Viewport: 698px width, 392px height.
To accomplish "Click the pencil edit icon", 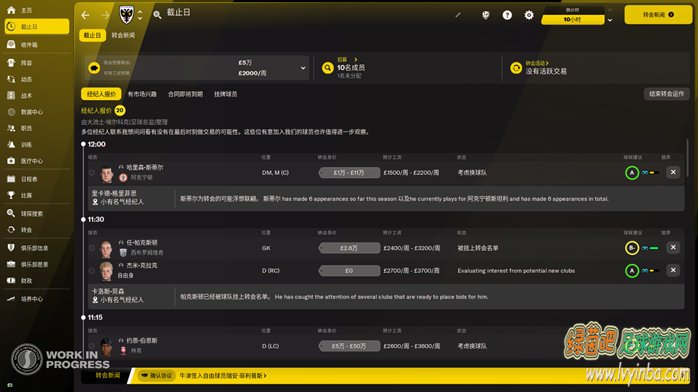I will pos(458,15).
